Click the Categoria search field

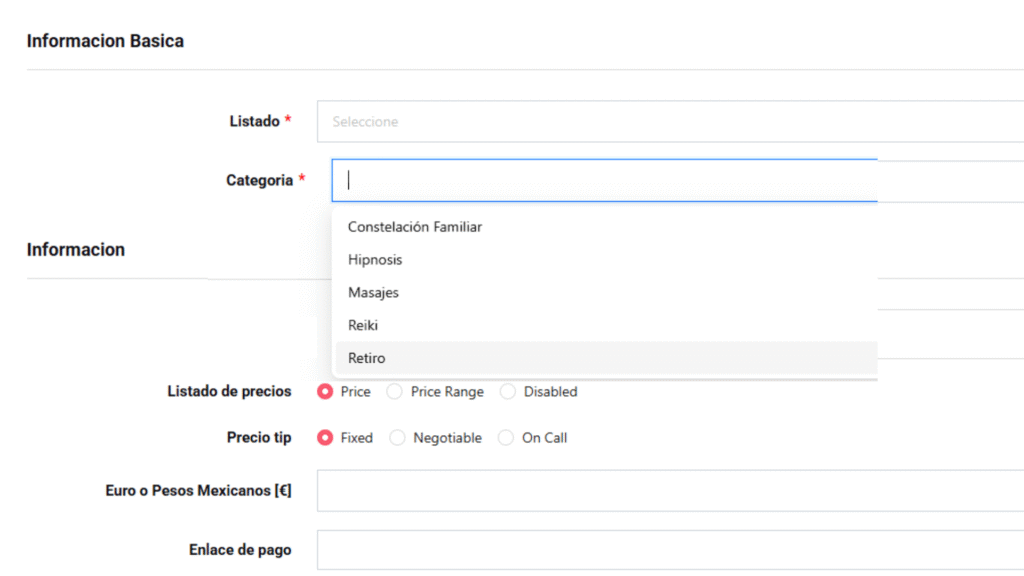coord(604,181)
